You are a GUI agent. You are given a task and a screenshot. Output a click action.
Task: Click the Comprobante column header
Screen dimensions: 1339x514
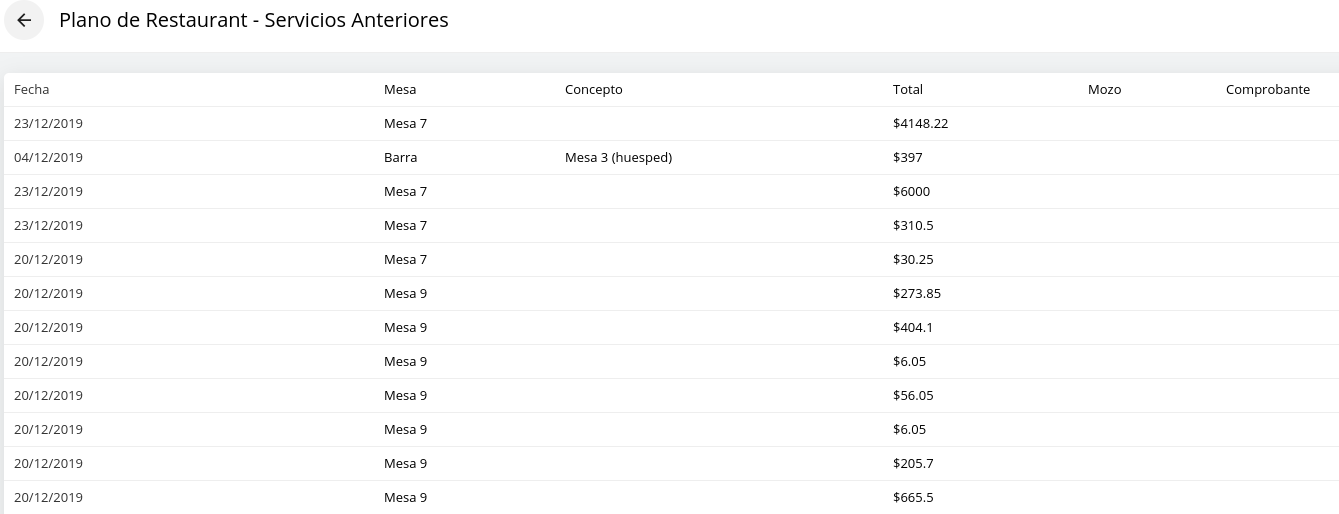tap(1268, 90)
